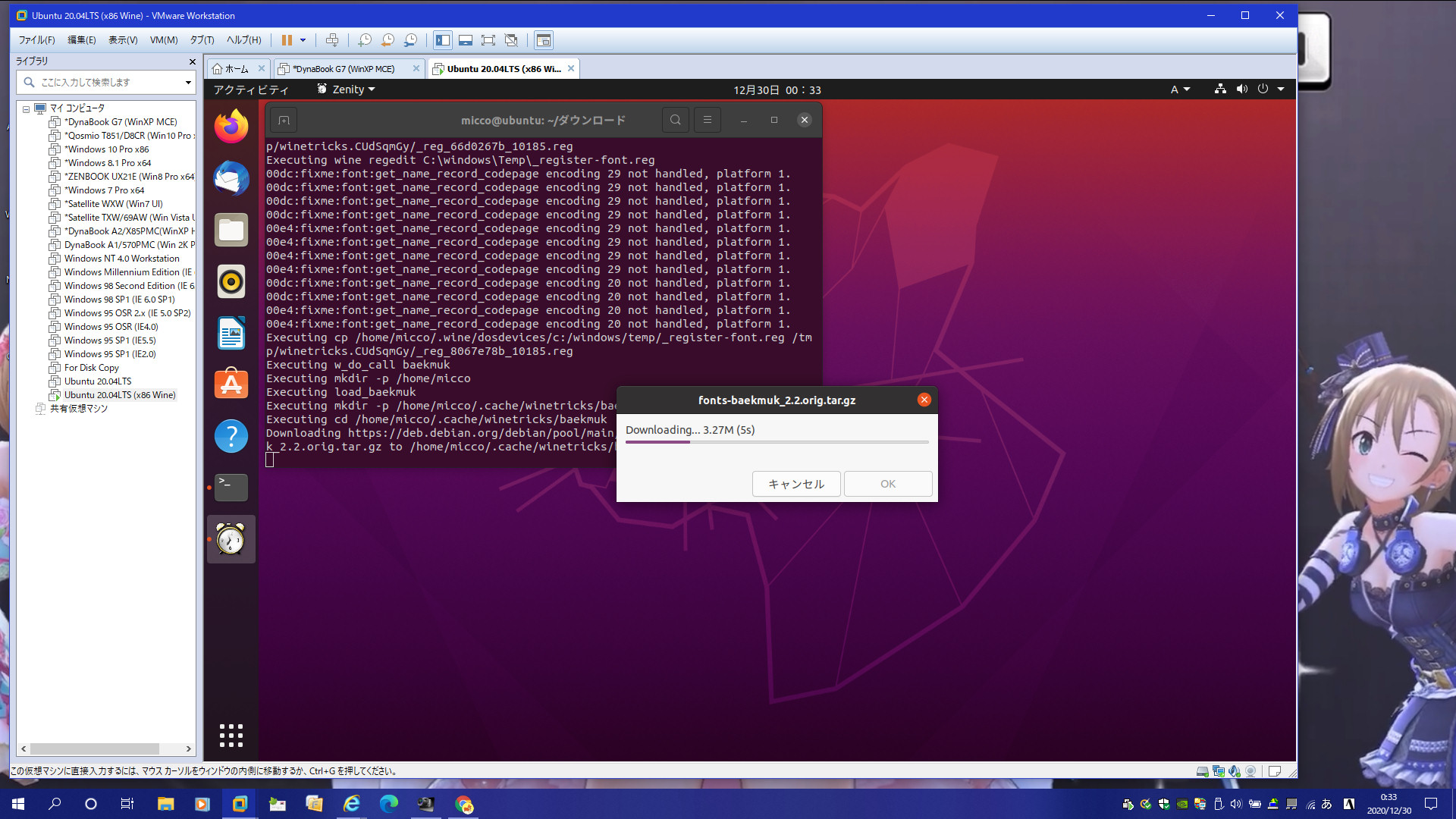Click the library horizontal scrollbar
1456x819 pixels.
click(x=95, y=748)
